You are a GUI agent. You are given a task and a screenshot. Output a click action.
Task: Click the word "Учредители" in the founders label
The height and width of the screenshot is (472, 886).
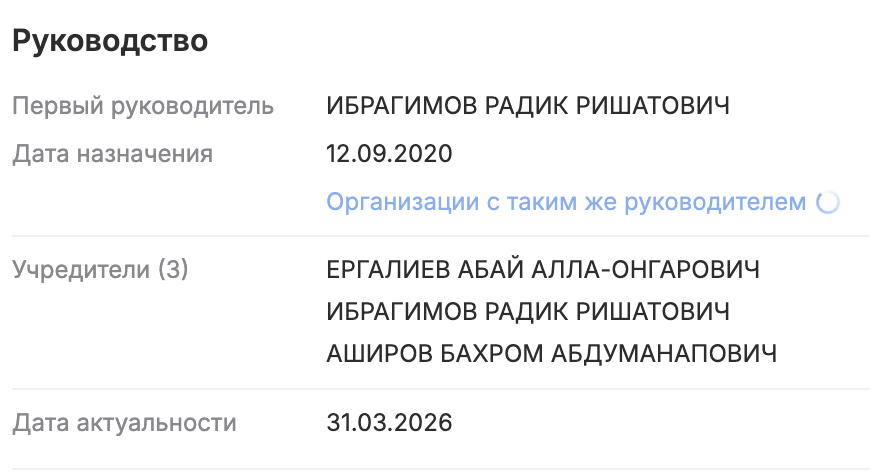[x=80, y=269]
